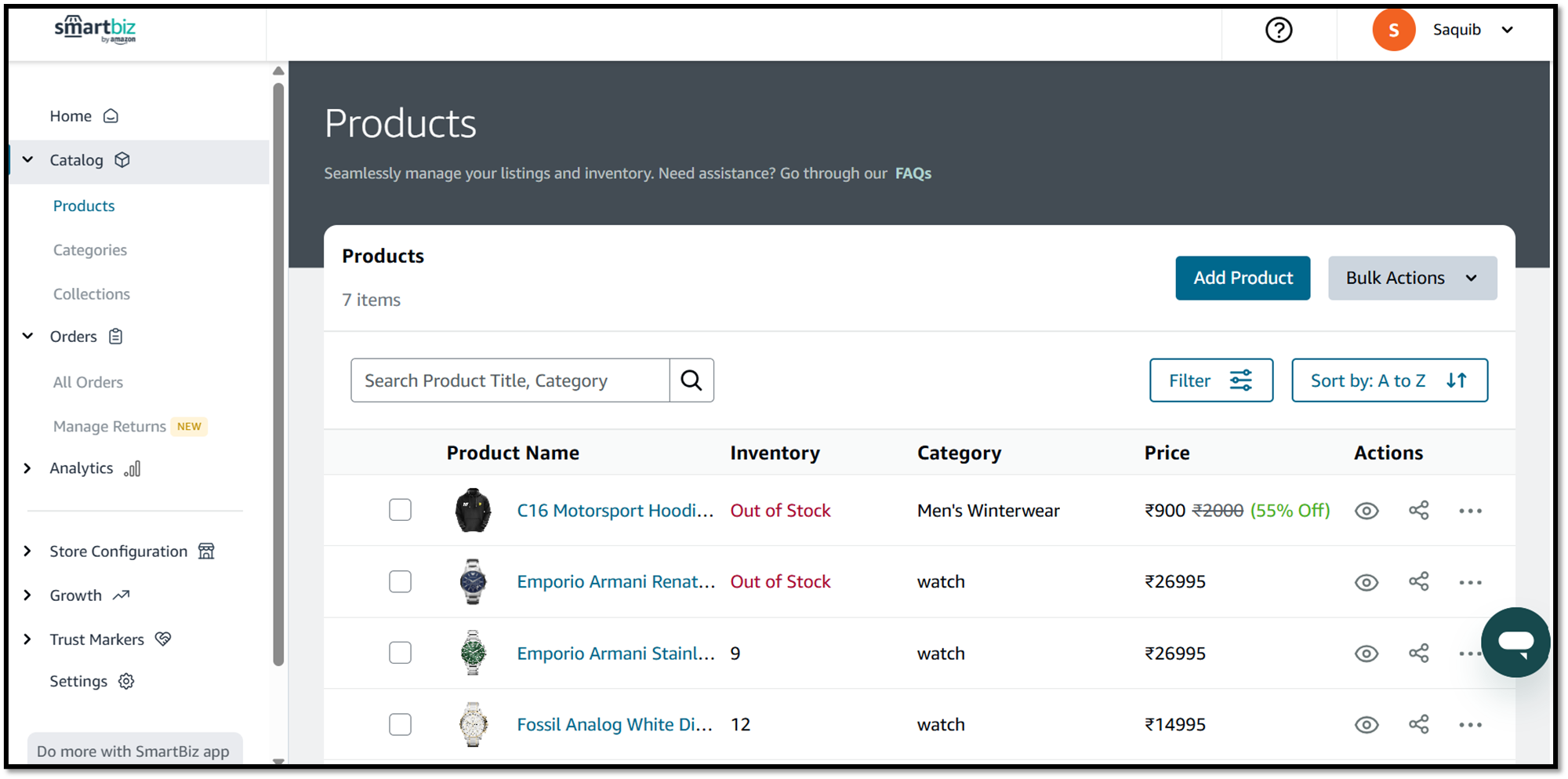Share the Emporio Armani Stainless product

coord(1418,653)
